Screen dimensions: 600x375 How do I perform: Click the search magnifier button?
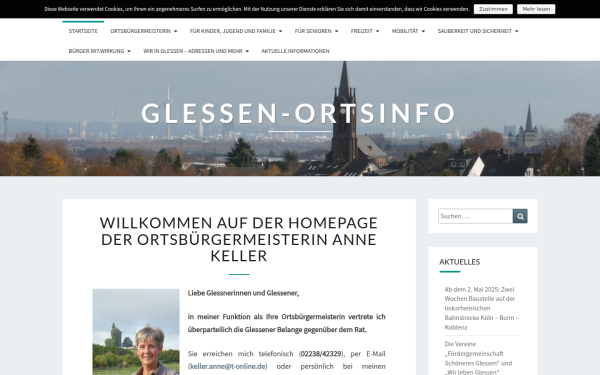[520, 216]
